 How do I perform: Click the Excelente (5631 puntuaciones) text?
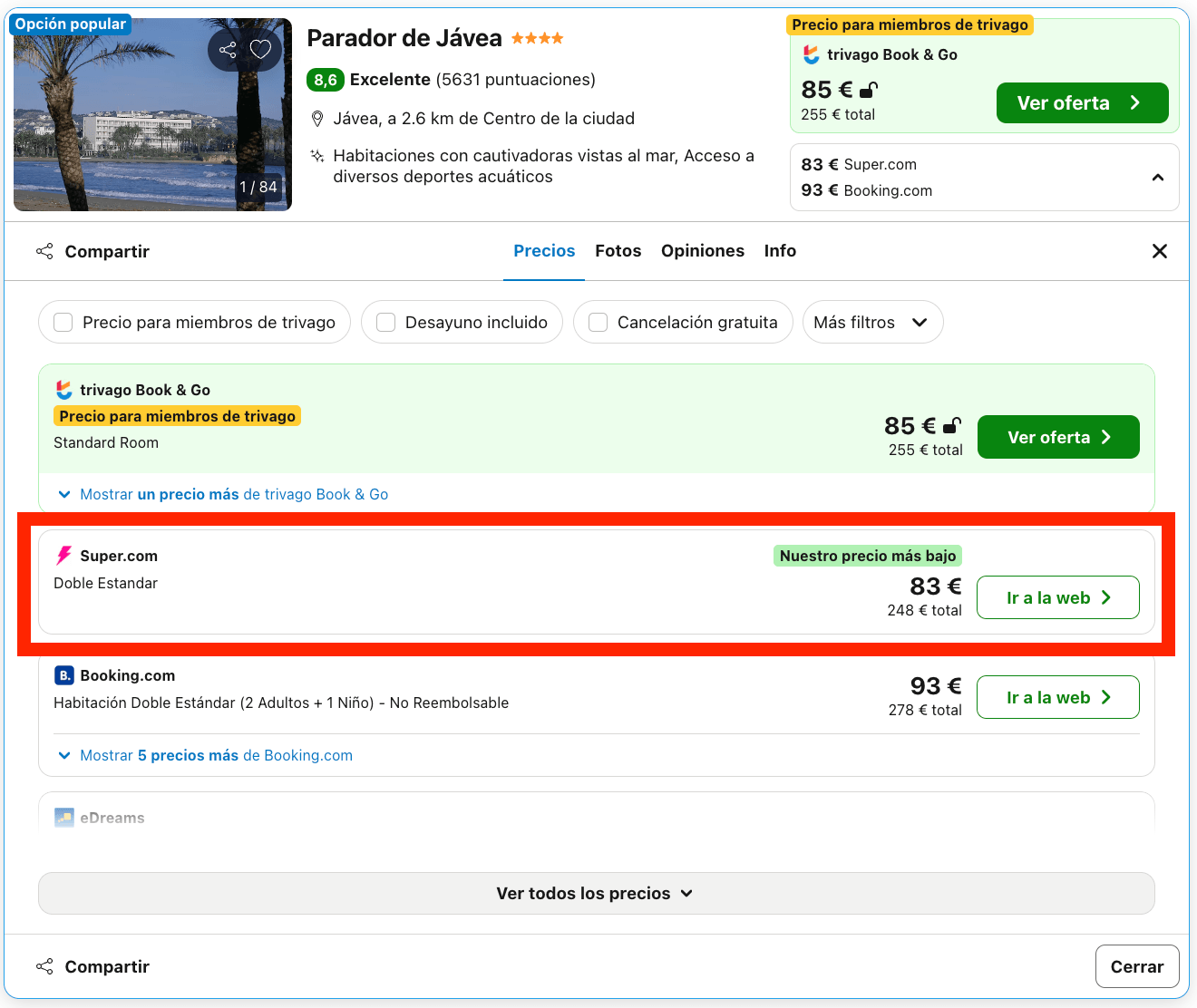(472, 80)
